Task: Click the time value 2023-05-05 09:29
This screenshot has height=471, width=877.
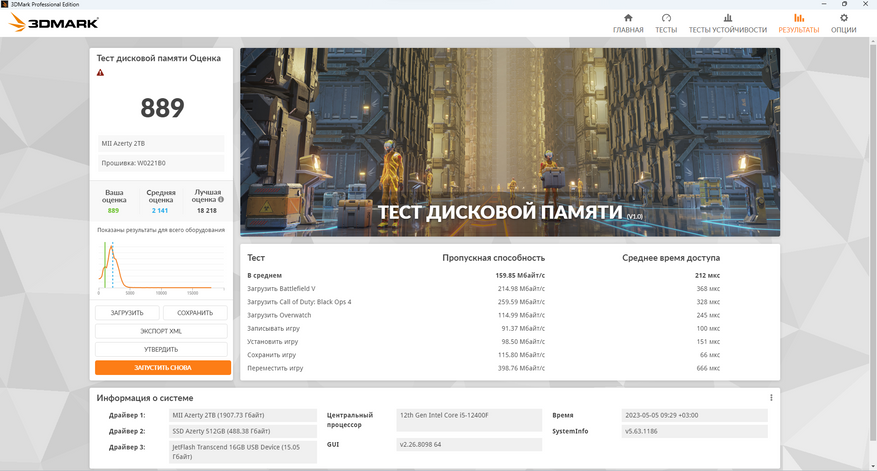Action: click(x=694, y=415)
